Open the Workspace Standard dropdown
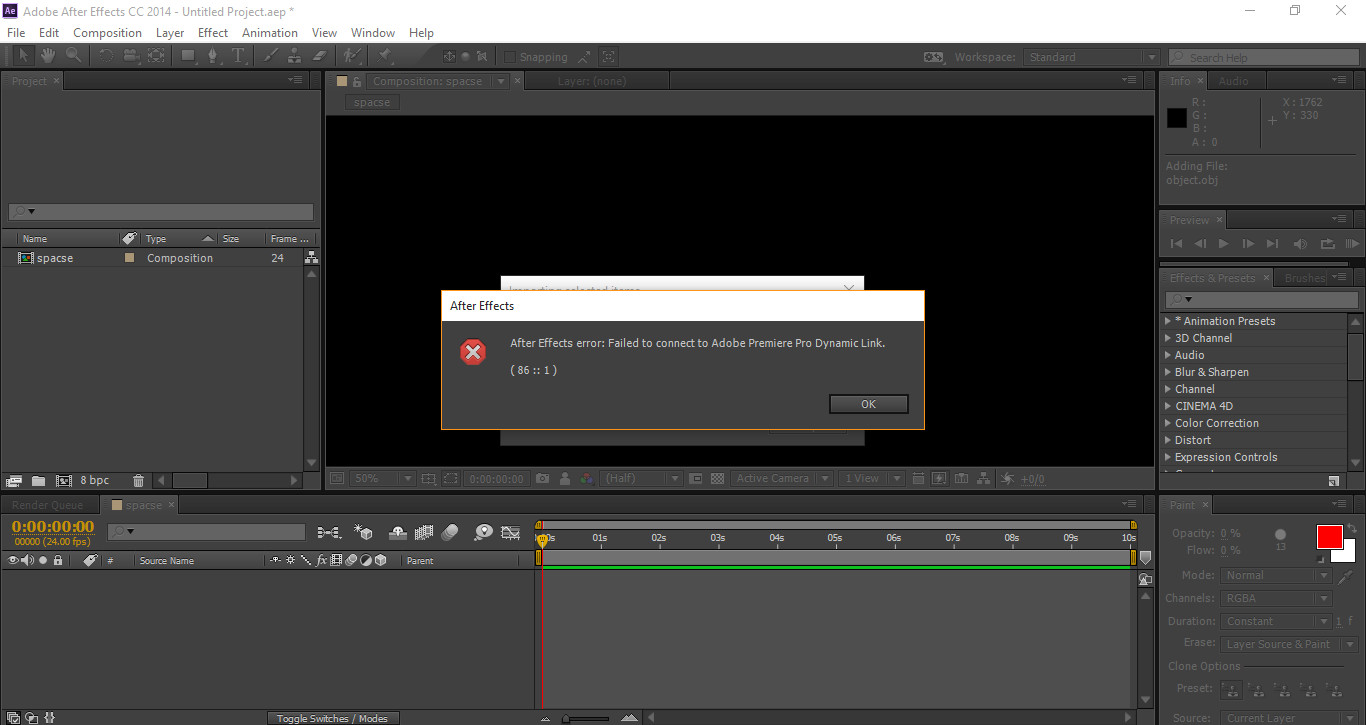The image size is (1366, 725). click(1091, 57)
